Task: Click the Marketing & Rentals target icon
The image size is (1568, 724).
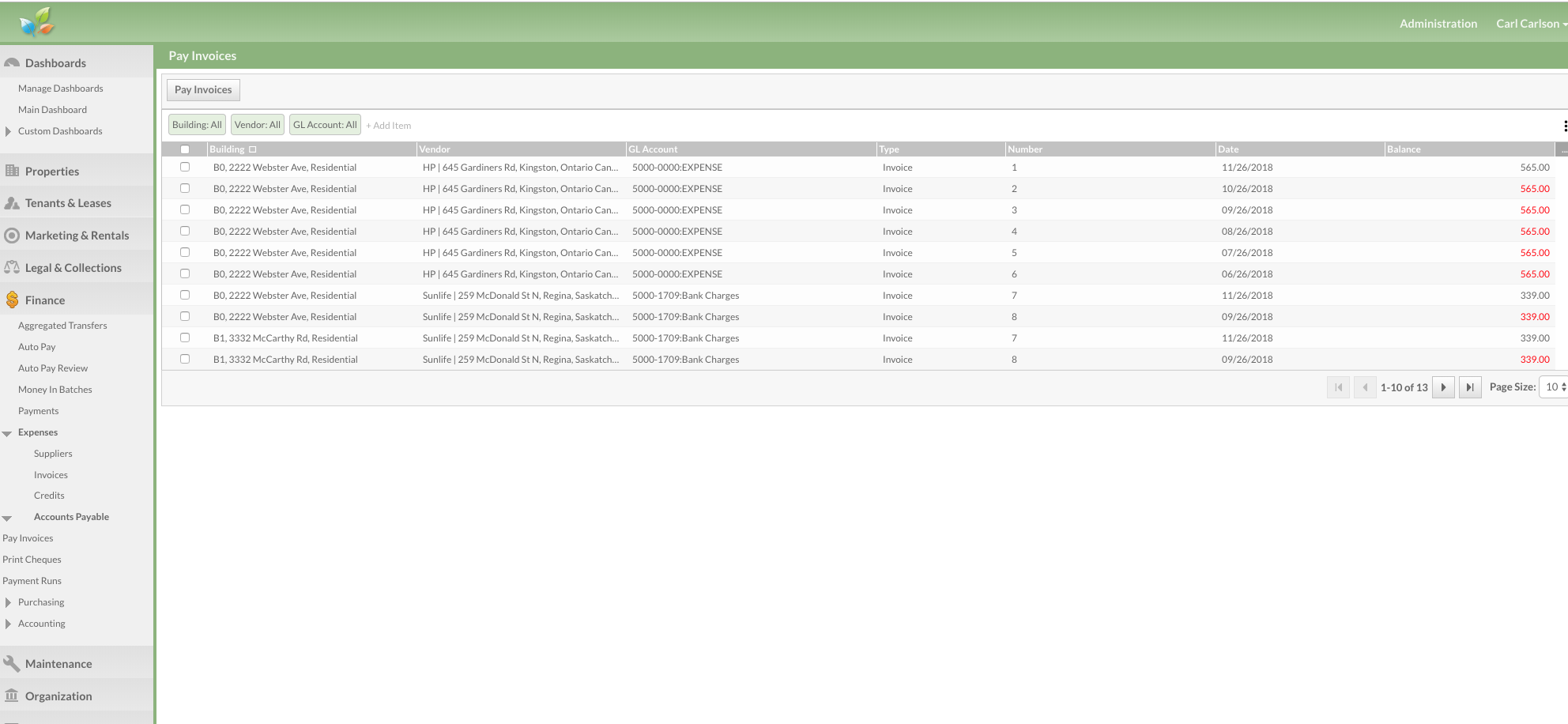Action: click(12, 236)
